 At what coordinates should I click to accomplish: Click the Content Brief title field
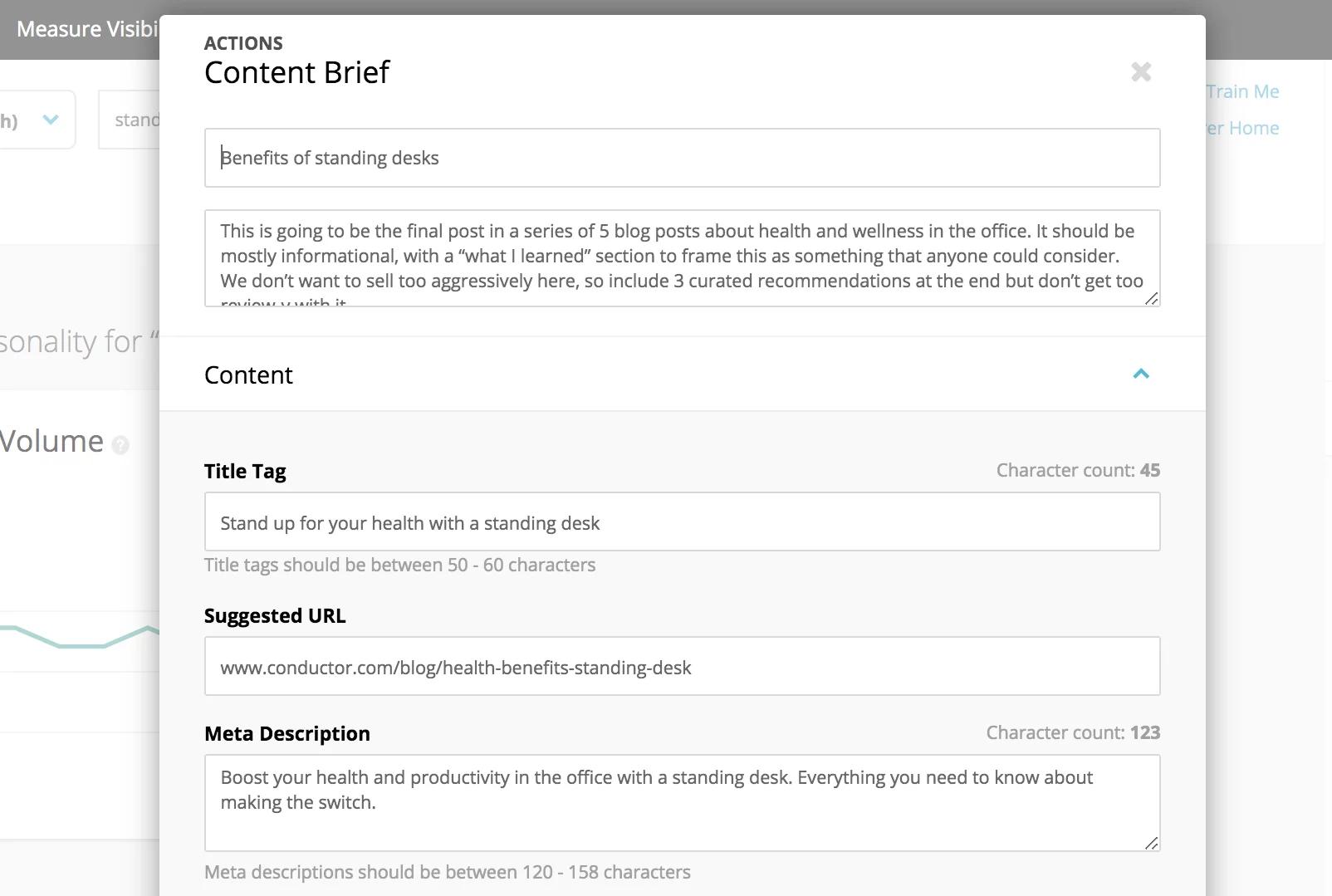[681, 158]
